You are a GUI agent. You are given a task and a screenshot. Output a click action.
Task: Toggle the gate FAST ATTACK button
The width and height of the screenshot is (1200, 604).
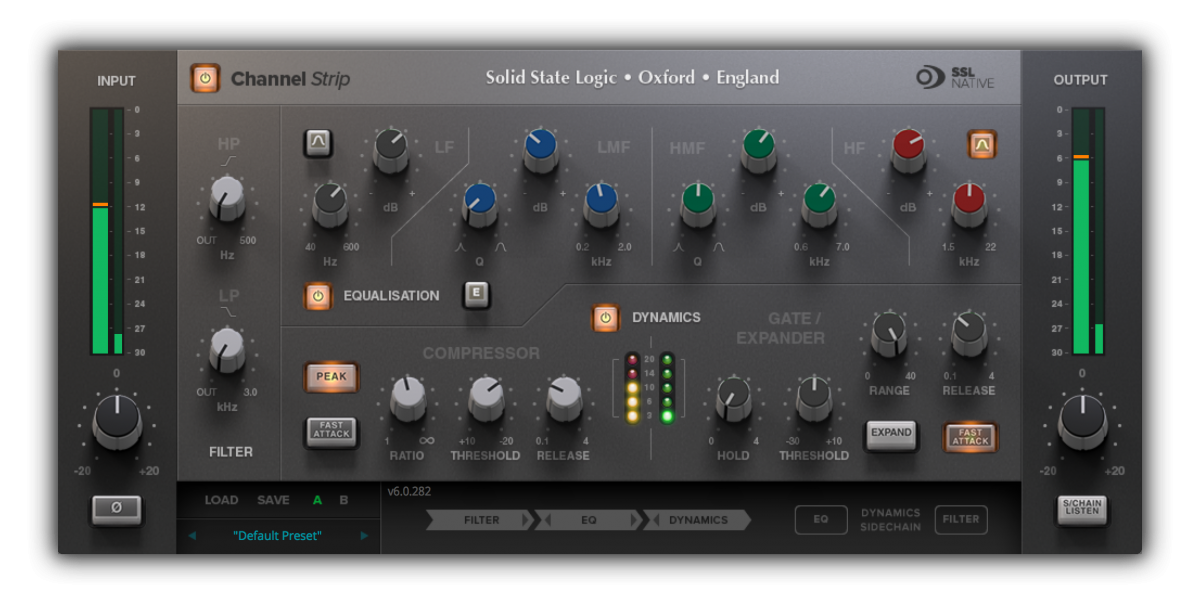[970, 436]
